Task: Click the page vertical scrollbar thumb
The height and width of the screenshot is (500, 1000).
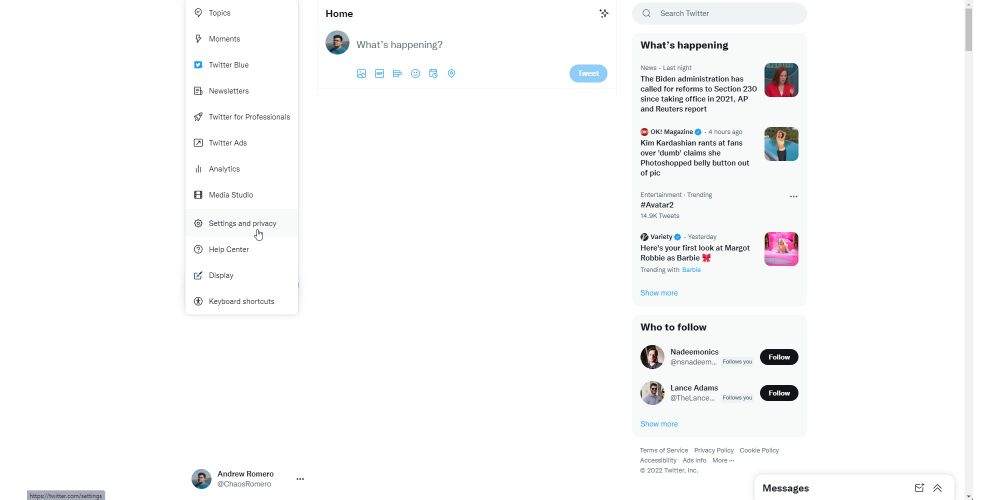Action: [968, 29]
